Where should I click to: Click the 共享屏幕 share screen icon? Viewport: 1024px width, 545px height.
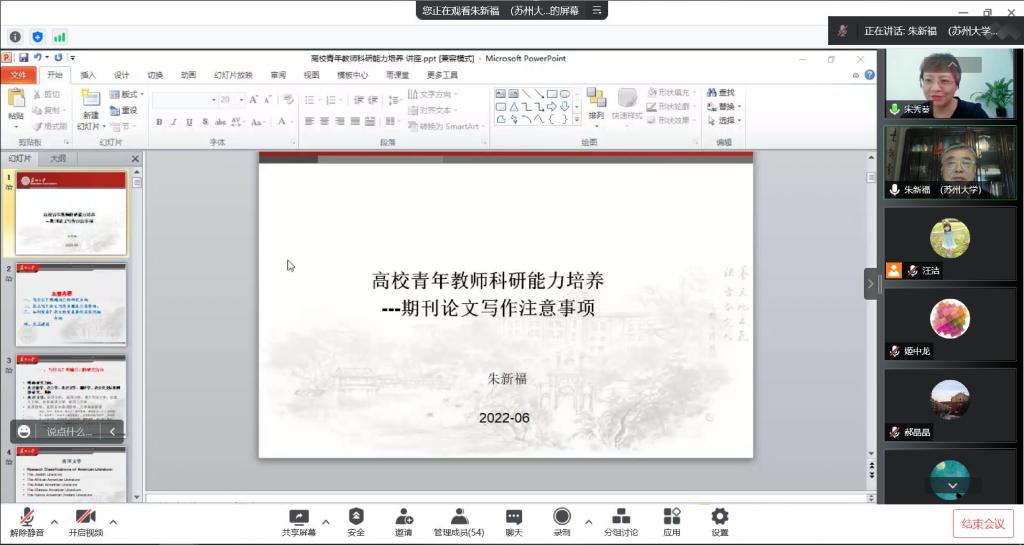(x=298, y=517)
